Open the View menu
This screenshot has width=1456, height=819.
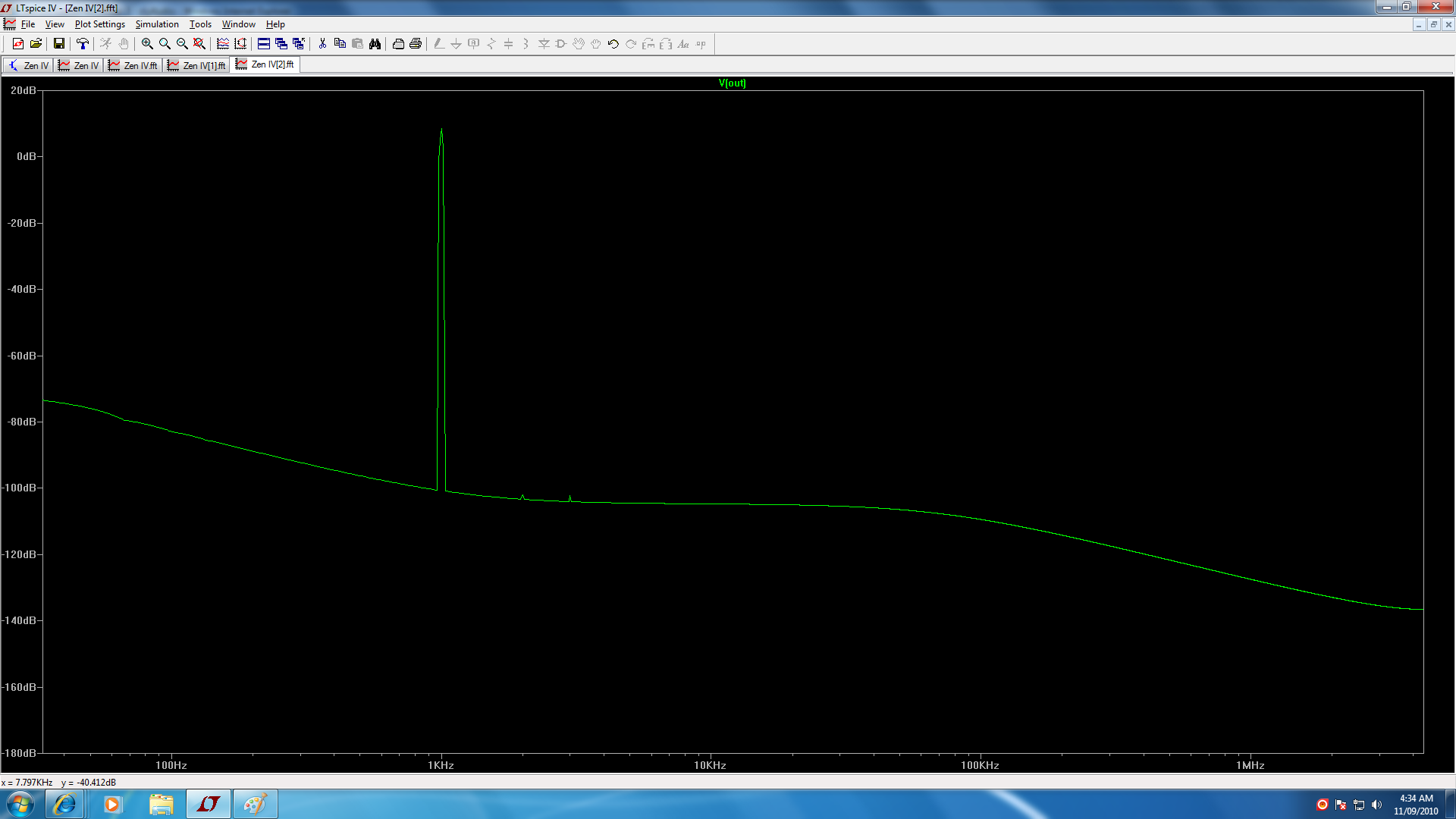tap(55, 24)
